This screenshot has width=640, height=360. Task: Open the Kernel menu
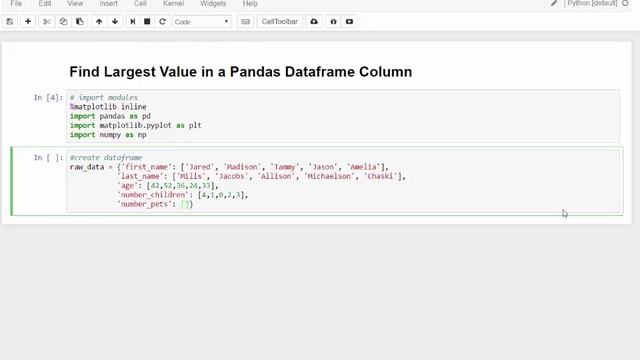[173, 4]
